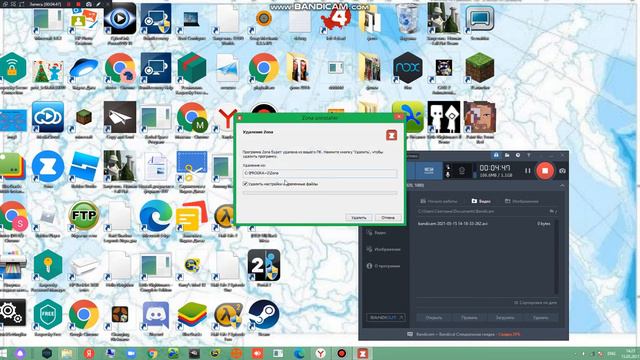Click Удалить button in Bandicam file list
This screenshot has height=360, width=640.
(x=540, y=317)
